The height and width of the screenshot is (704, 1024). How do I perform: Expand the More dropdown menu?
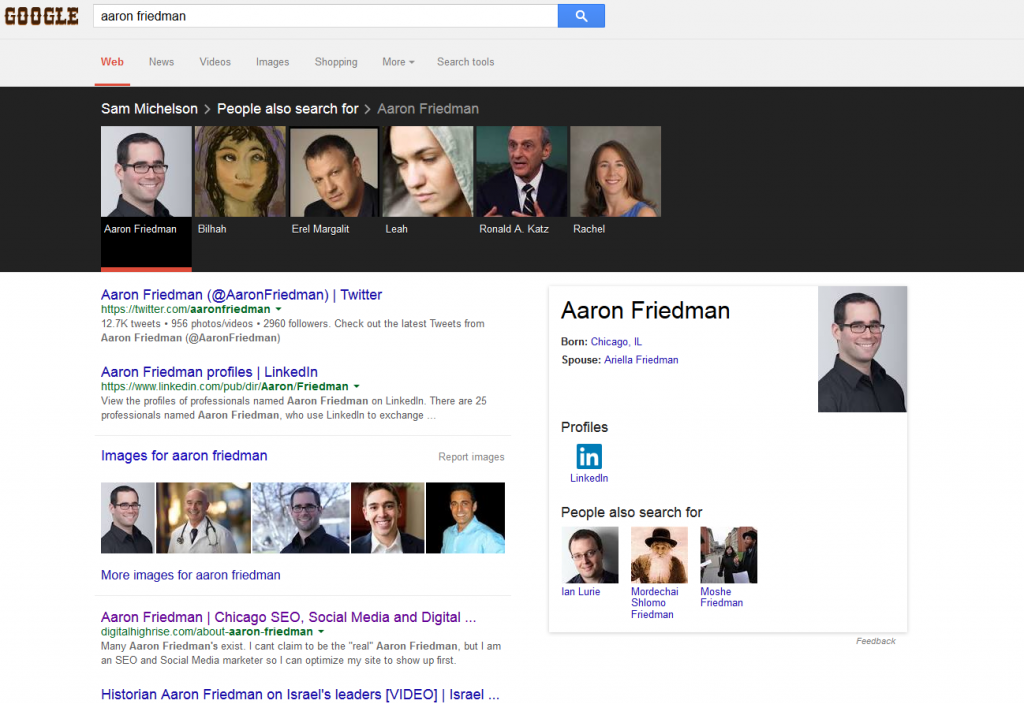click(x=398, y=62)
